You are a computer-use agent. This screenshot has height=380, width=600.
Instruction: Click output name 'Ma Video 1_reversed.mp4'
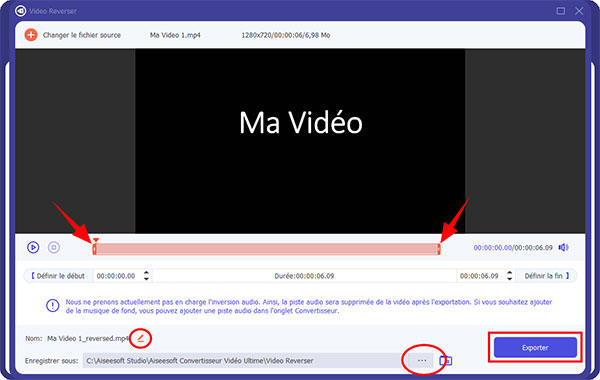click(x=88, y=338)
